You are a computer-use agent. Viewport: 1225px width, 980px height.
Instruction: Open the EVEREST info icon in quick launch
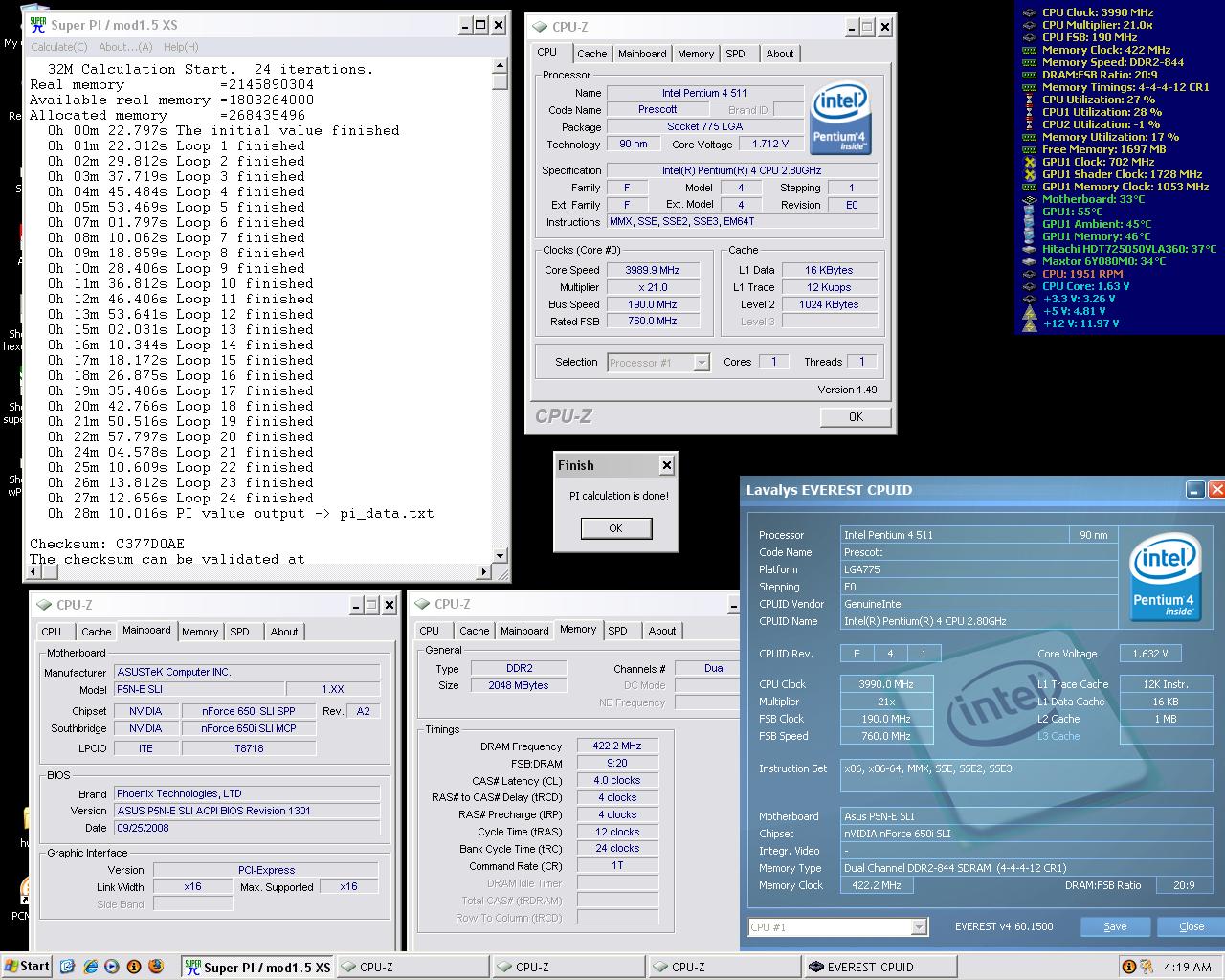[x=134, y=967]
